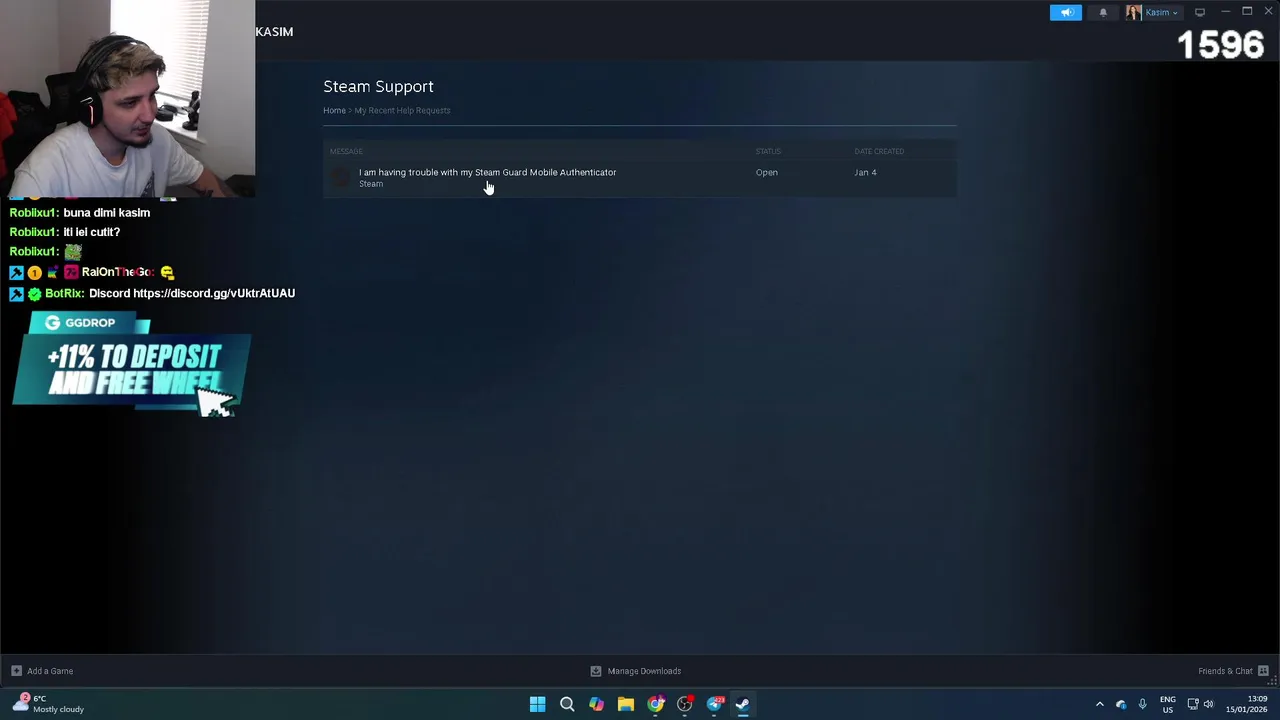1280x720 pixels.
Task: Open the Steam announcements megaphone button
Action: tap(1066, 12)
